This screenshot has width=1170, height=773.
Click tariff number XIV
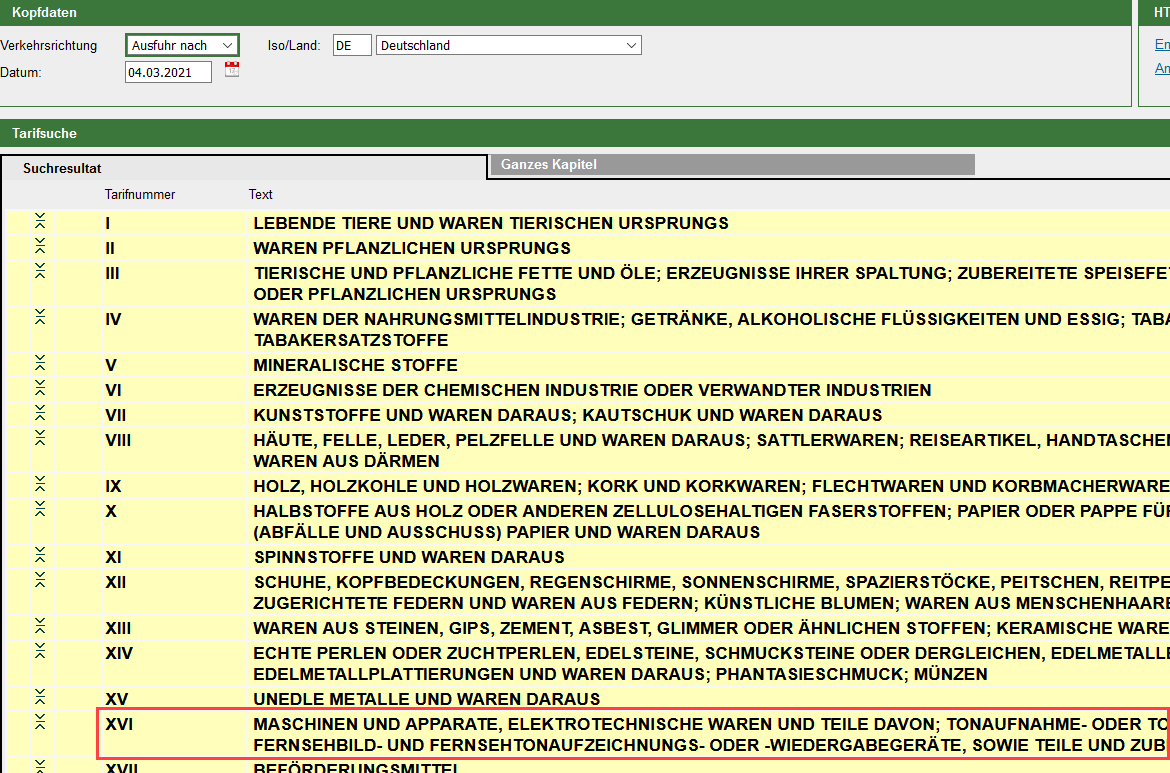click(119, 653)
